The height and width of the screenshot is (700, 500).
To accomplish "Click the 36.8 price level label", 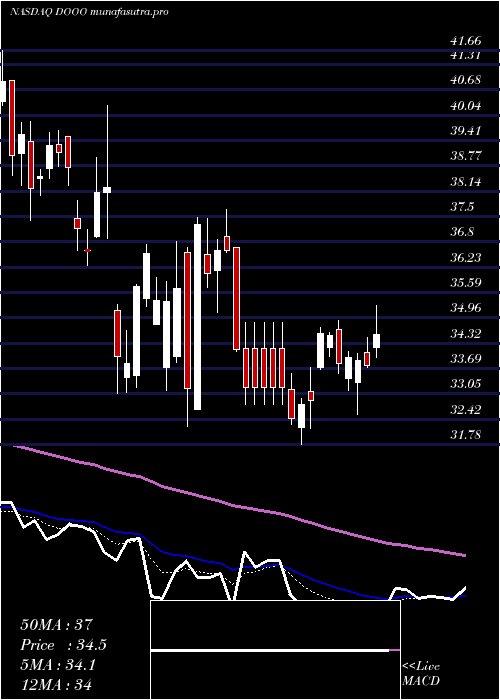I will pyautogui.click(x=462, y=232).
